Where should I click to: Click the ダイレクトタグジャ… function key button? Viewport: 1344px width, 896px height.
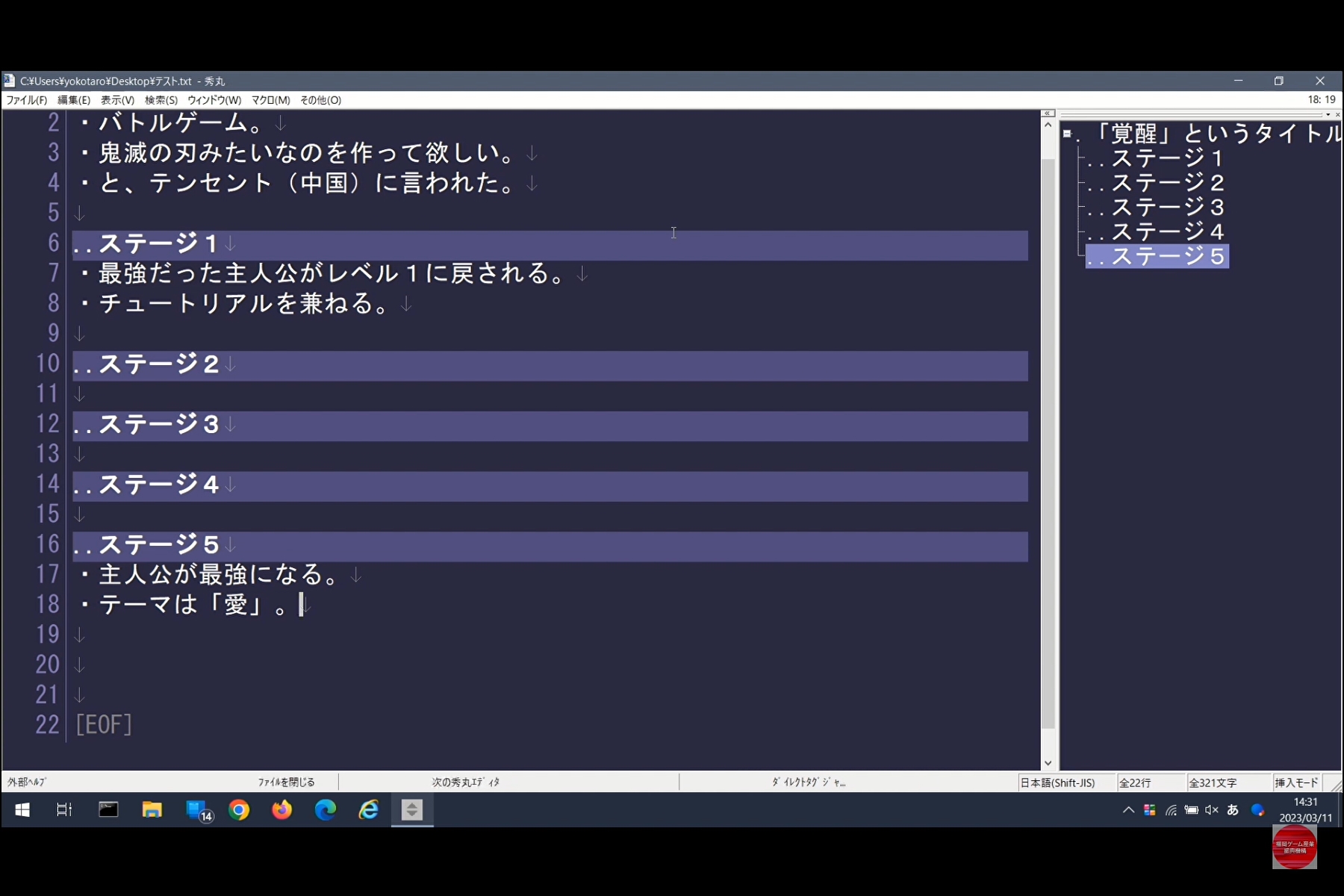pos(809,783)
